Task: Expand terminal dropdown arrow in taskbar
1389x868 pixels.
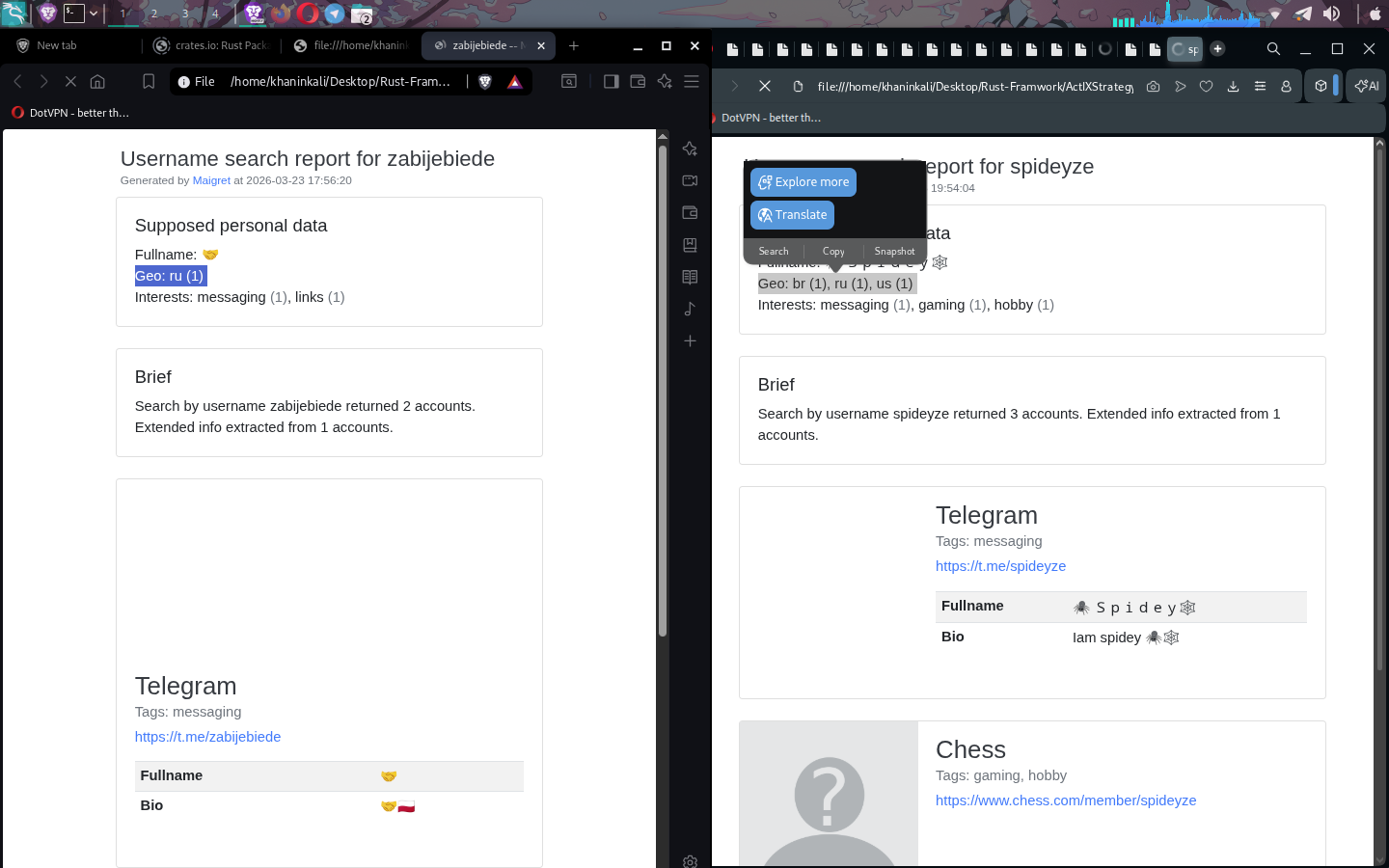Action: (x=94, y=14)
